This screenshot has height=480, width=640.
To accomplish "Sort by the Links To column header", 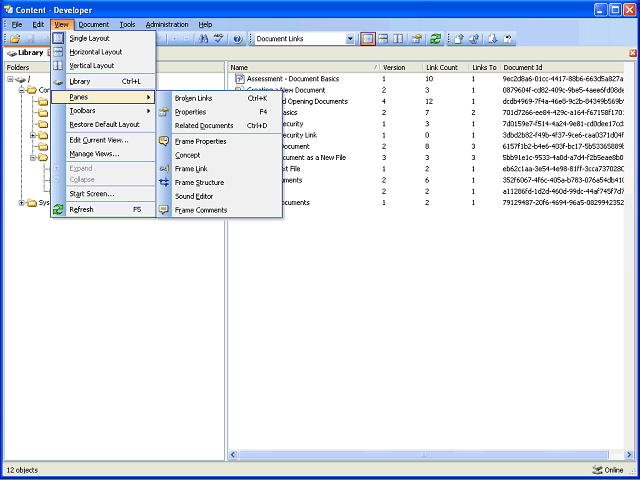I will coord(485,68).
